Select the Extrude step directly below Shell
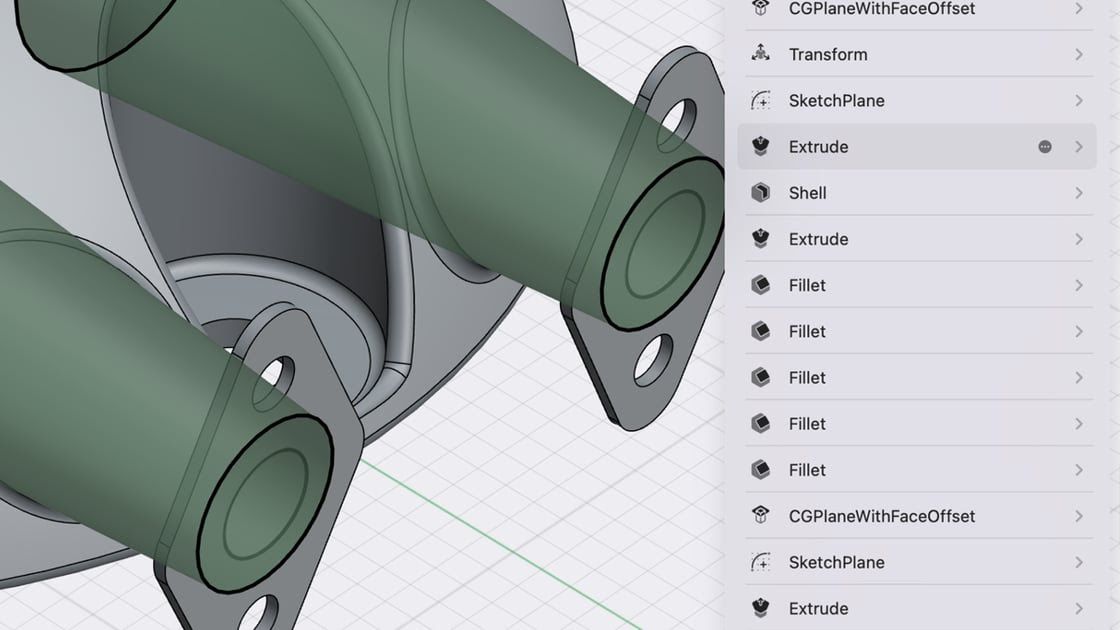Image resolution: width=1120 pixels, height=630 pixels. [x=818, y=239]
